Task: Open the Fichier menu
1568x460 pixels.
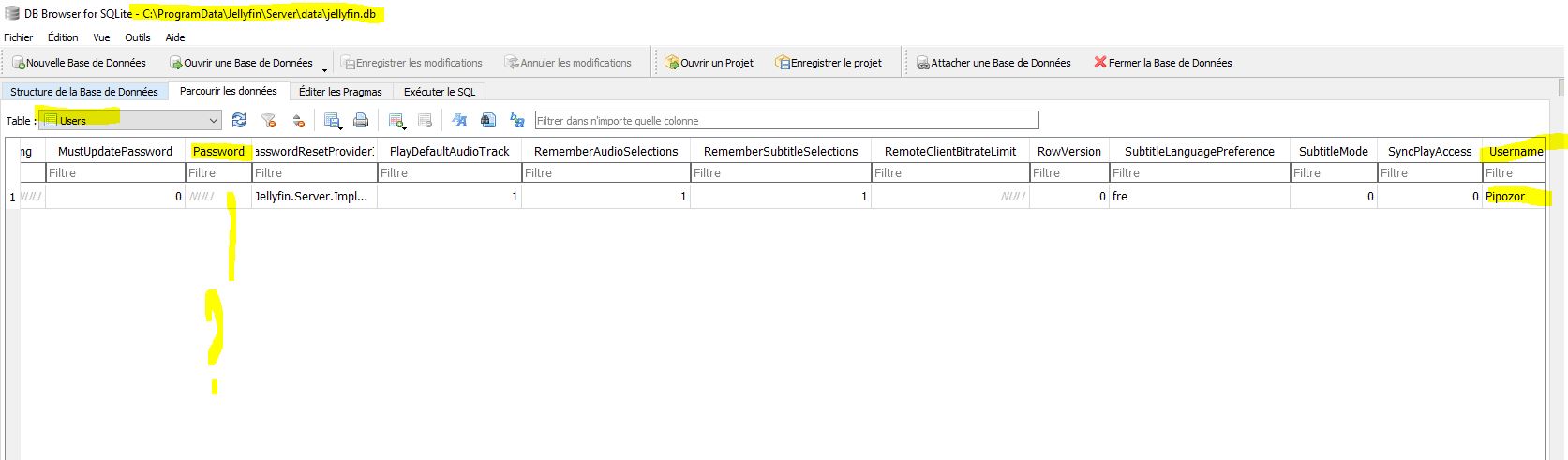Action: click(x=19, y=37)
